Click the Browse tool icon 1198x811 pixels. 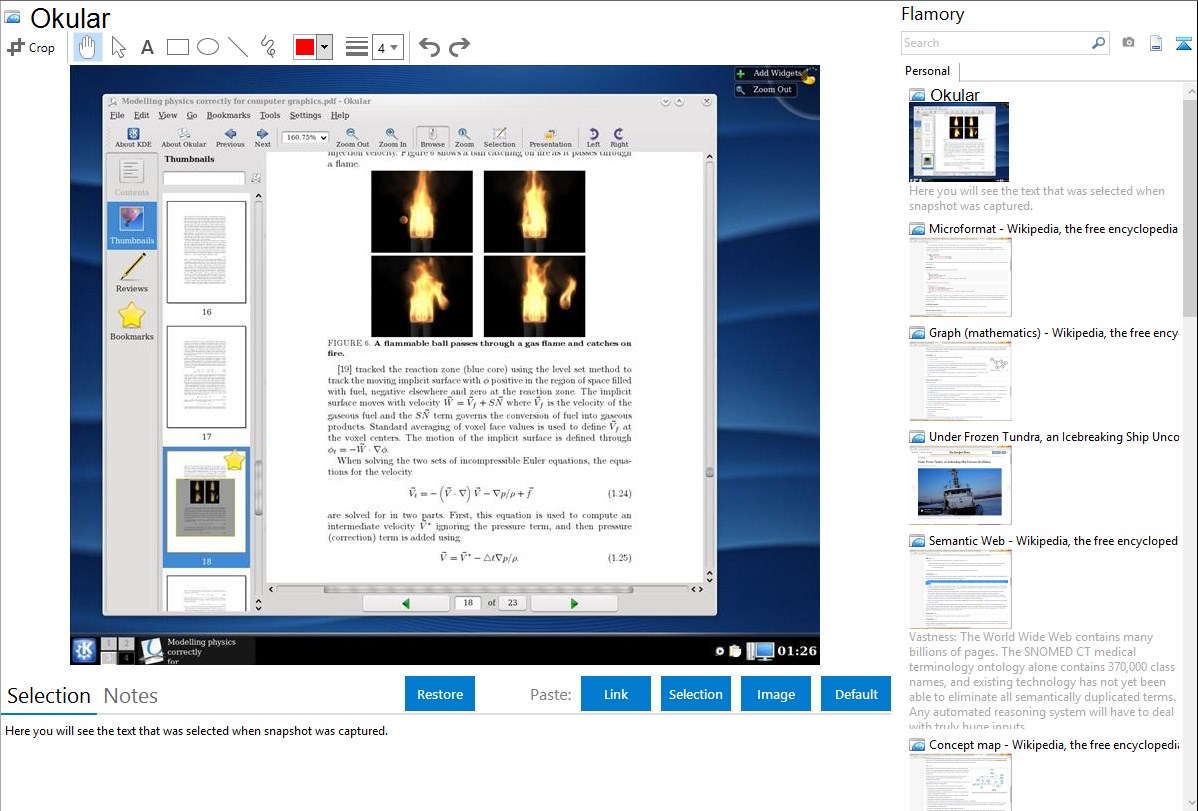pyautogui.click(x=432, y=138)
